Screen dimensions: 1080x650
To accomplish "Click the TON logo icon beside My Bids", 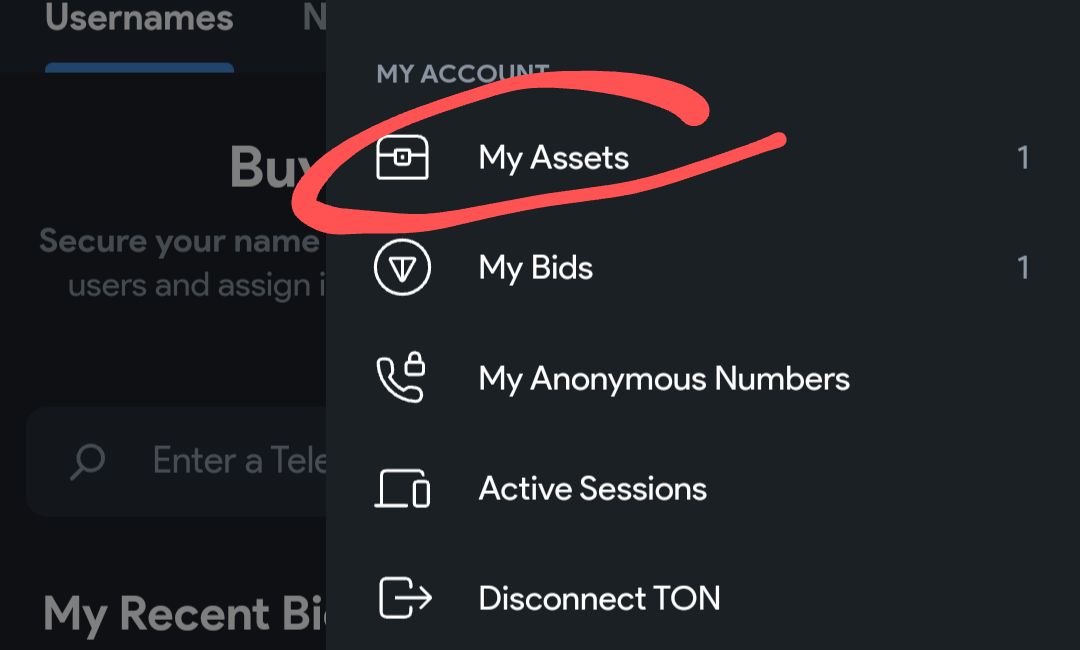I will coord(402,268).
